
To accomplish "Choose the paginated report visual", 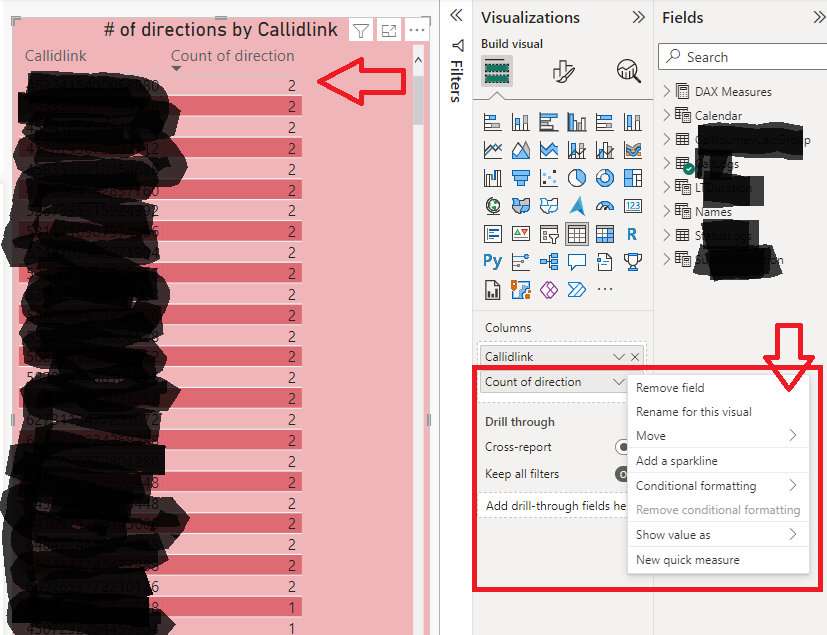I will [x=493, y=290].
